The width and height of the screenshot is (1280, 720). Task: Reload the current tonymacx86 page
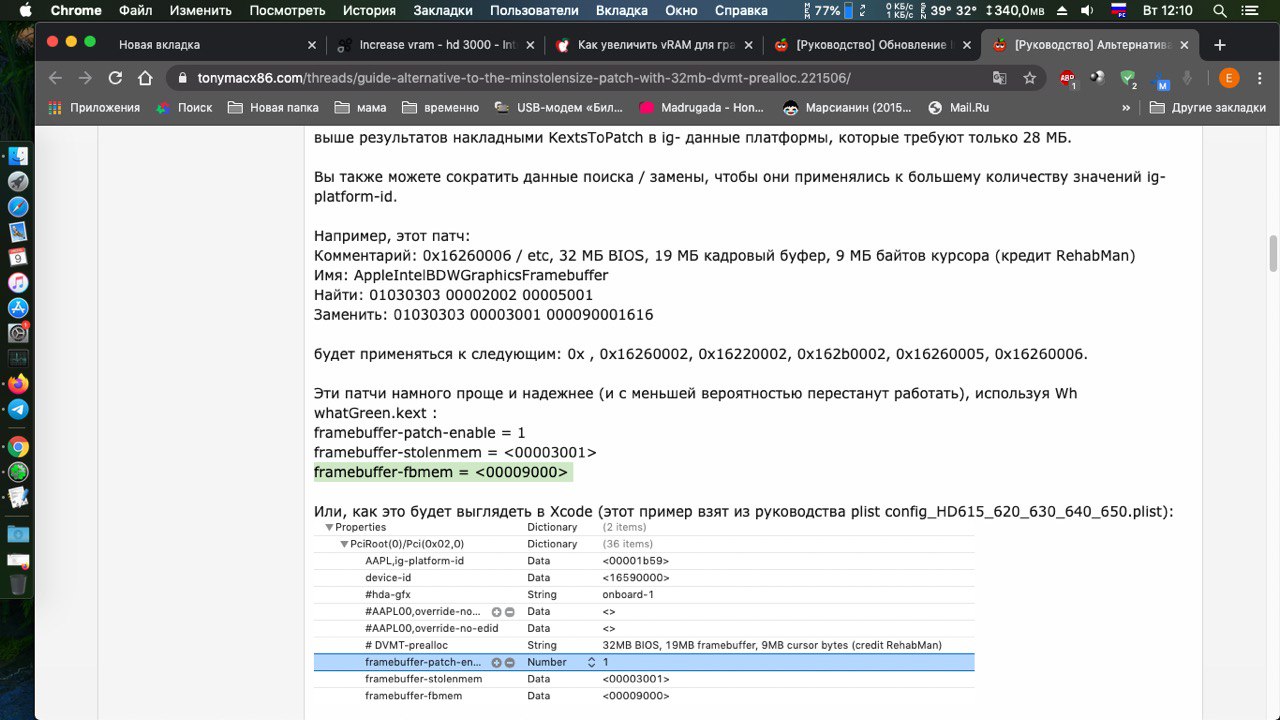point(115,78)
